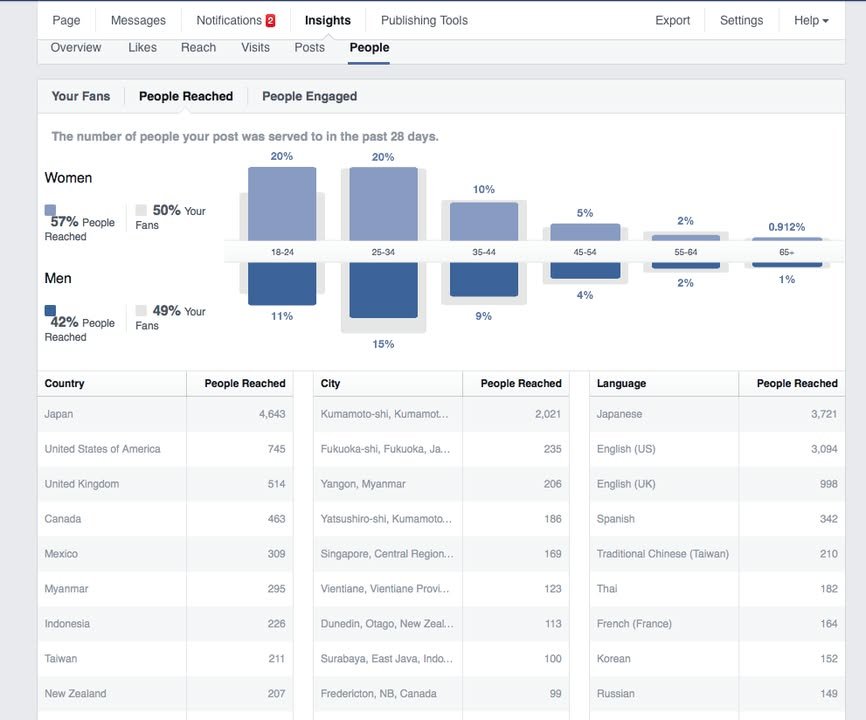Show the People Engaged tab
Image resolution: width=866 pixels, height=720 pixels.
pos(309,97)
